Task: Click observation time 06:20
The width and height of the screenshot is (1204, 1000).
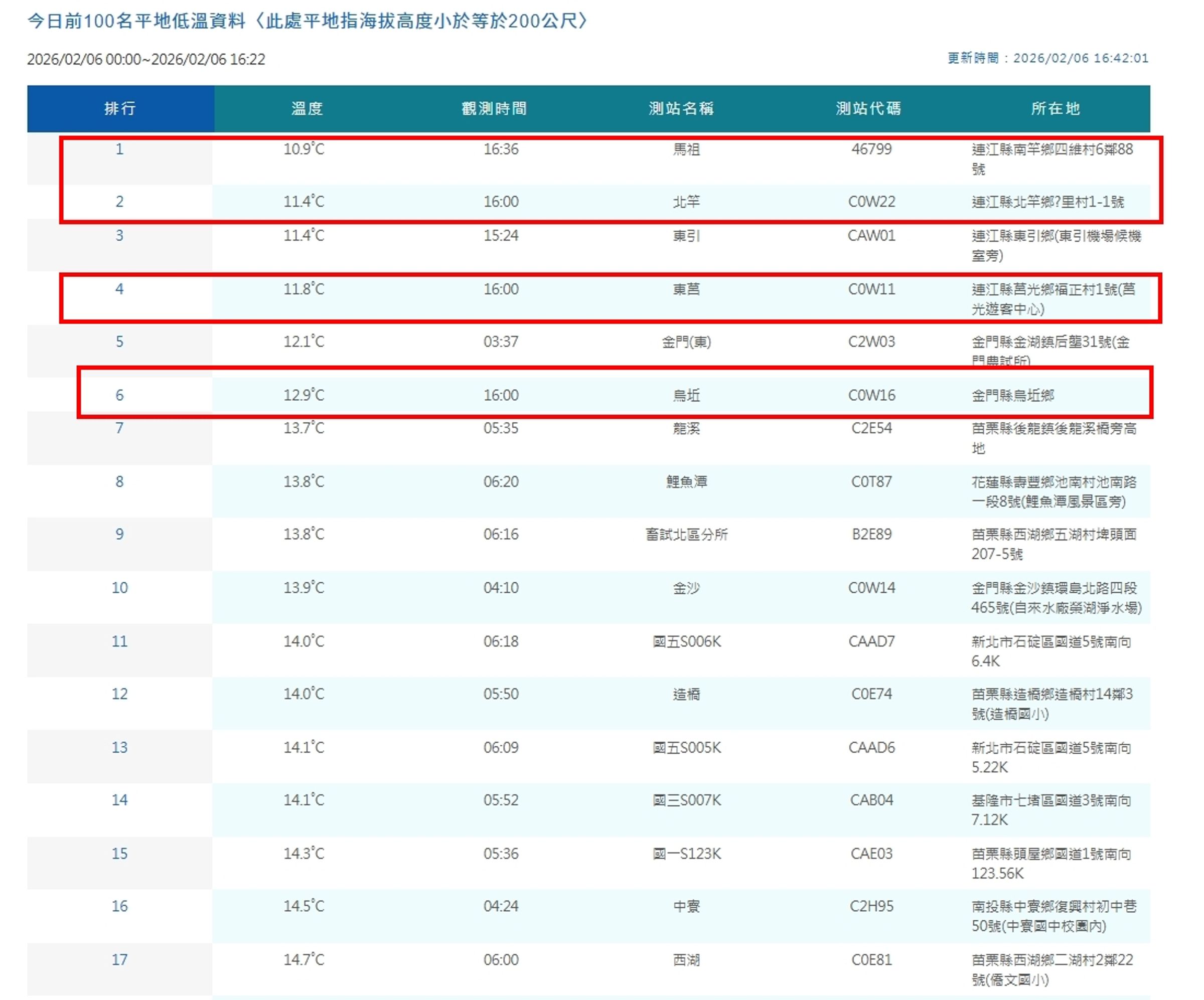Action: pyautogui.click(x=501, y=482)
